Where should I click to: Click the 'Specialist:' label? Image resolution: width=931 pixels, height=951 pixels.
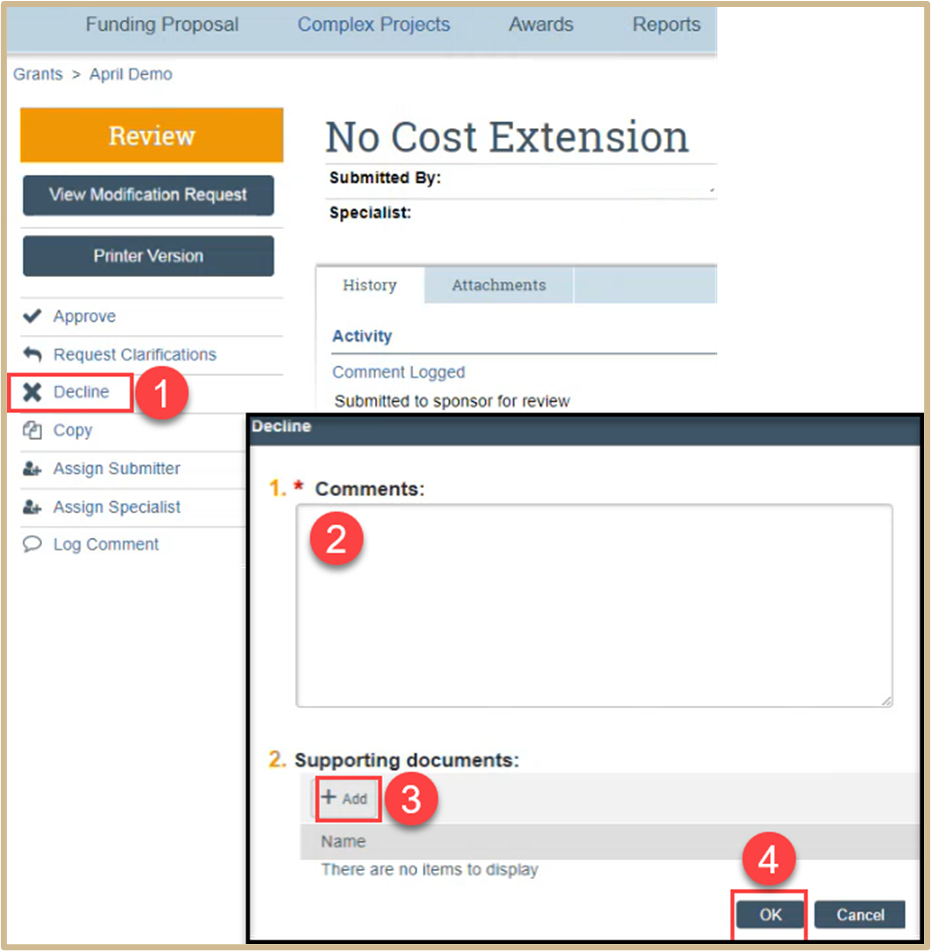tap(370, 213)
